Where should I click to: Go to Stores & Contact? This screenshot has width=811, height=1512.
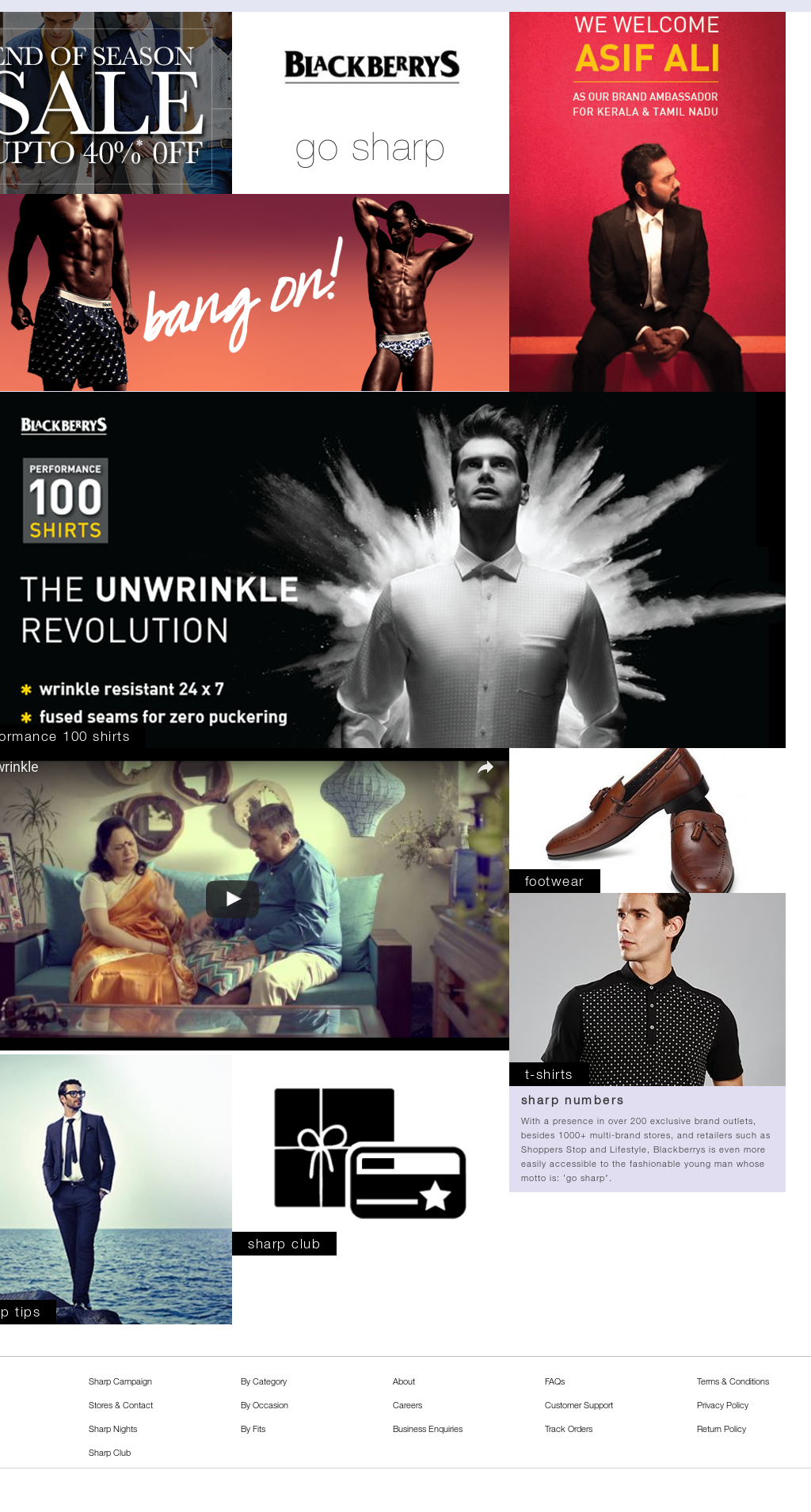tap(121, 1405)
